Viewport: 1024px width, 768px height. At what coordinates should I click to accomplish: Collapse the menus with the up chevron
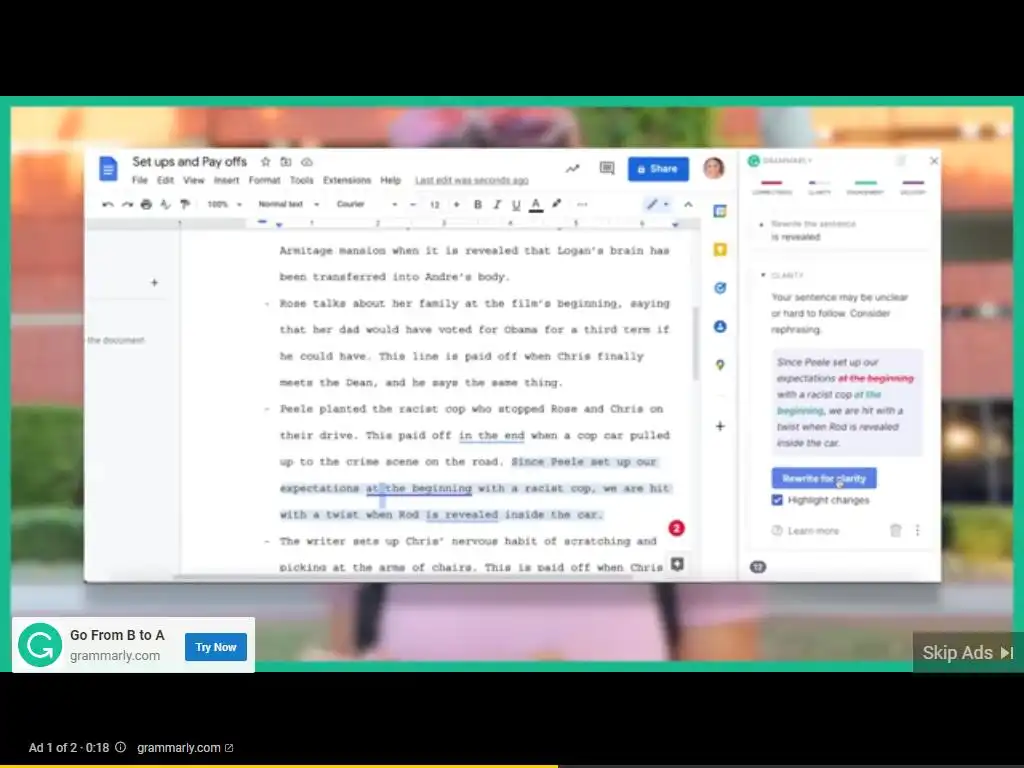click(688, 204)
